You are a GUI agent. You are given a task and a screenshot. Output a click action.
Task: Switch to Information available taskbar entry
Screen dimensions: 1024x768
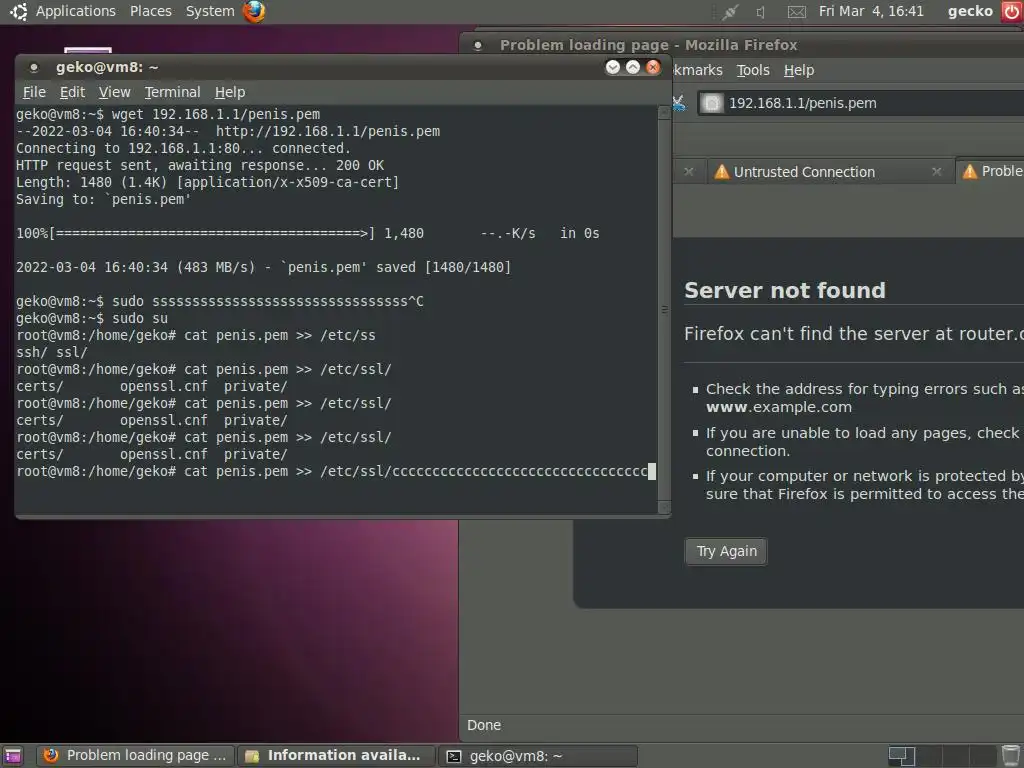point(336,756)
